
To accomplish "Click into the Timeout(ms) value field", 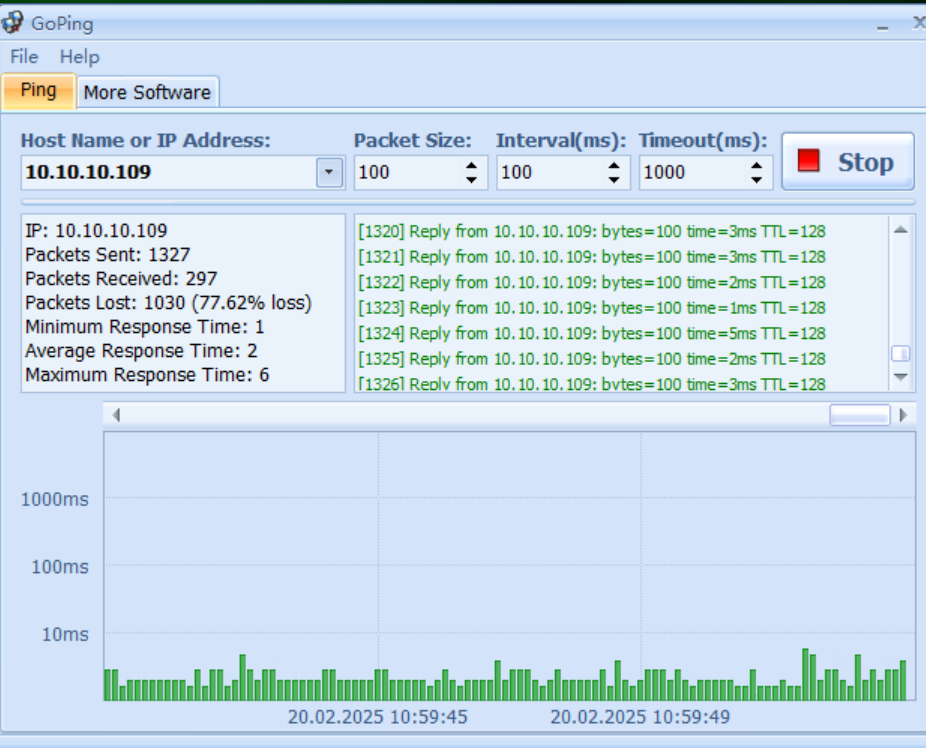I will pyautogui.click(x=694, y=172).
